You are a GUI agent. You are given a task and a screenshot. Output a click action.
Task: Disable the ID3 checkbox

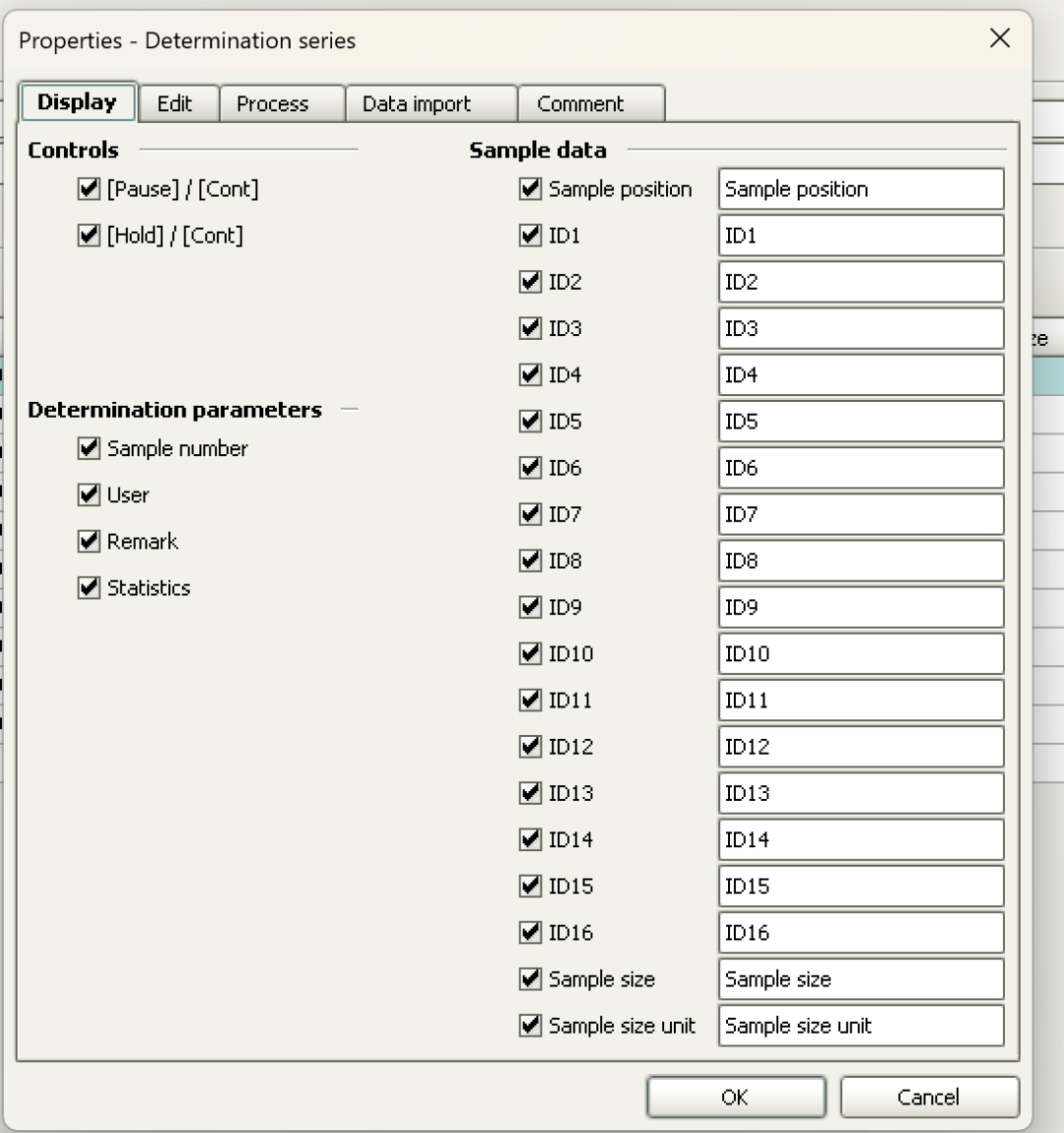click(530, 328)
